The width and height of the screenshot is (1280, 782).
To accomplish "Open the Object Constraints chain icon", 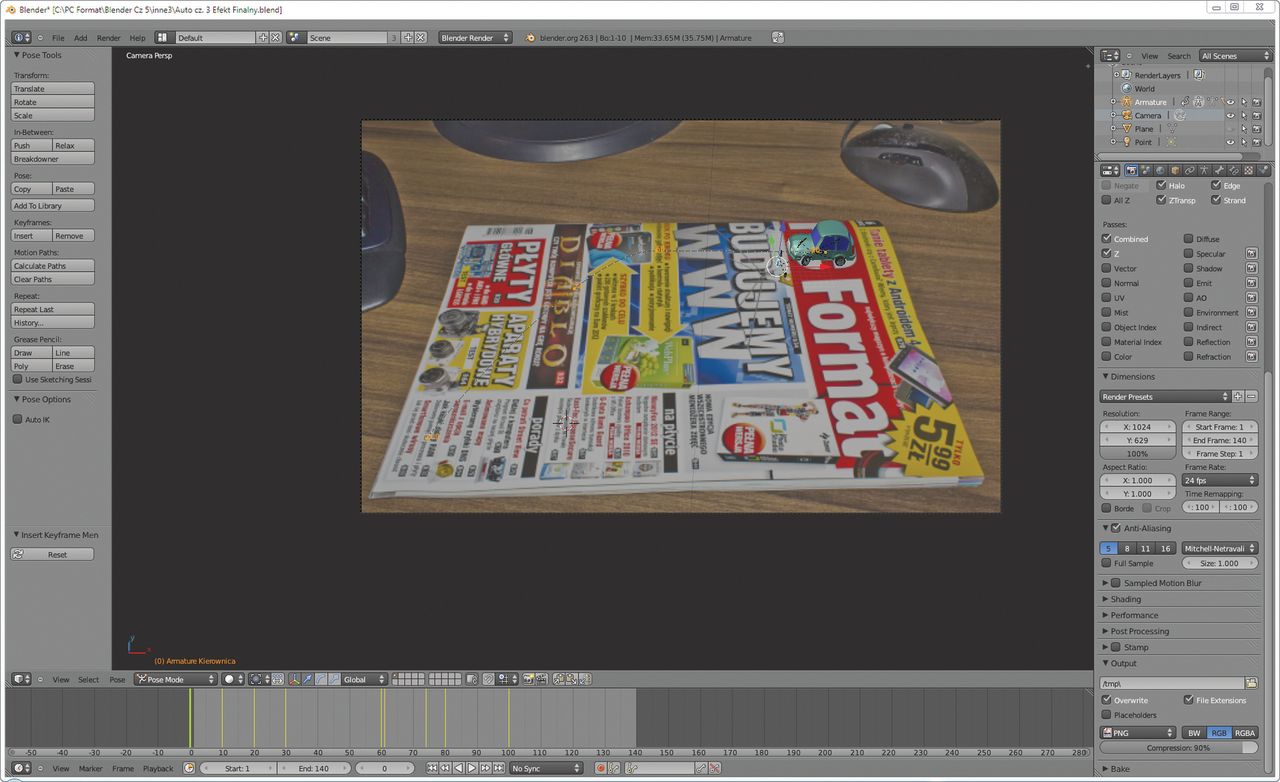I will point(1189,170).
